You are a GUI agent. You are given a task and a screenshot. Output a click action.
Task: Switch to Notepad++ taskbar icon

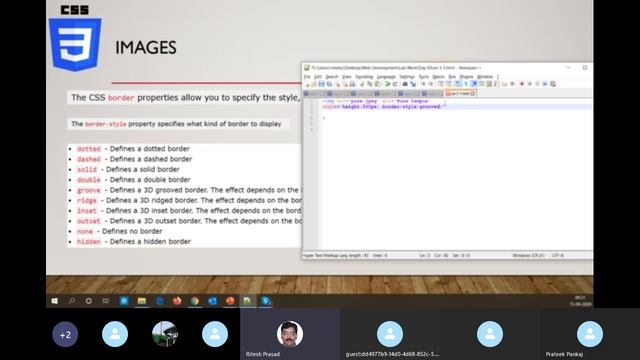248,301
